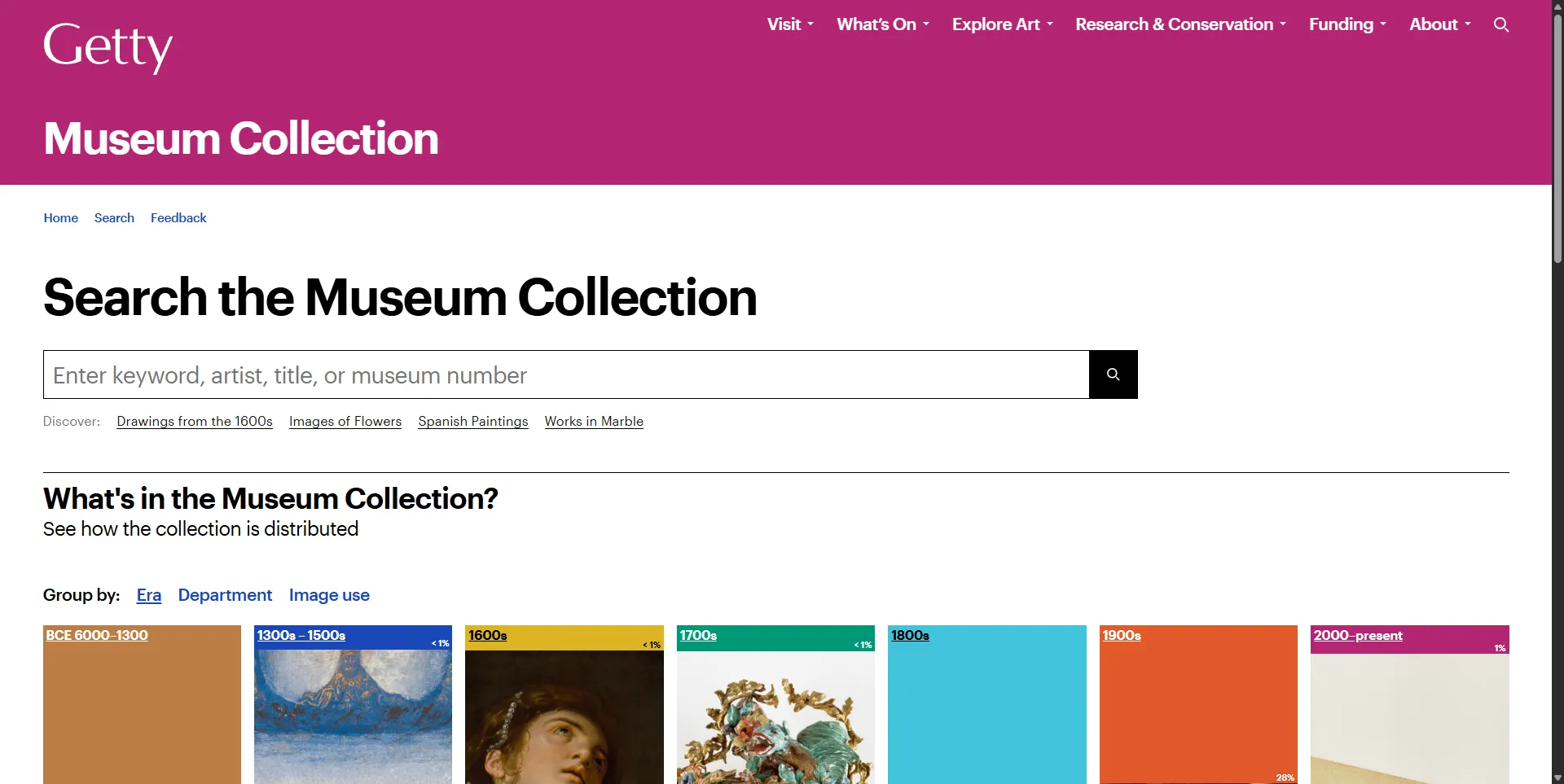Screen dimensions: 1564x784
Task: Select the What's On menu item
Action: click(881, 24)
